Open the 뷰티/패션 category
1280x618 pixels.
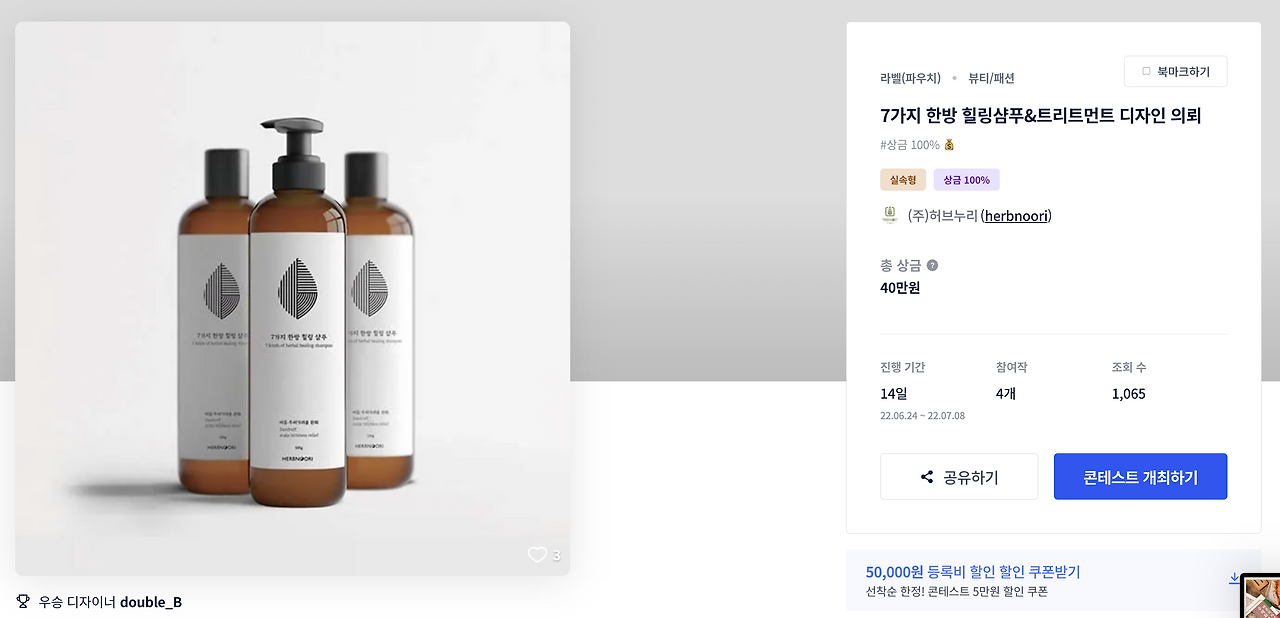pyautogui.click(x=991, y=77)
